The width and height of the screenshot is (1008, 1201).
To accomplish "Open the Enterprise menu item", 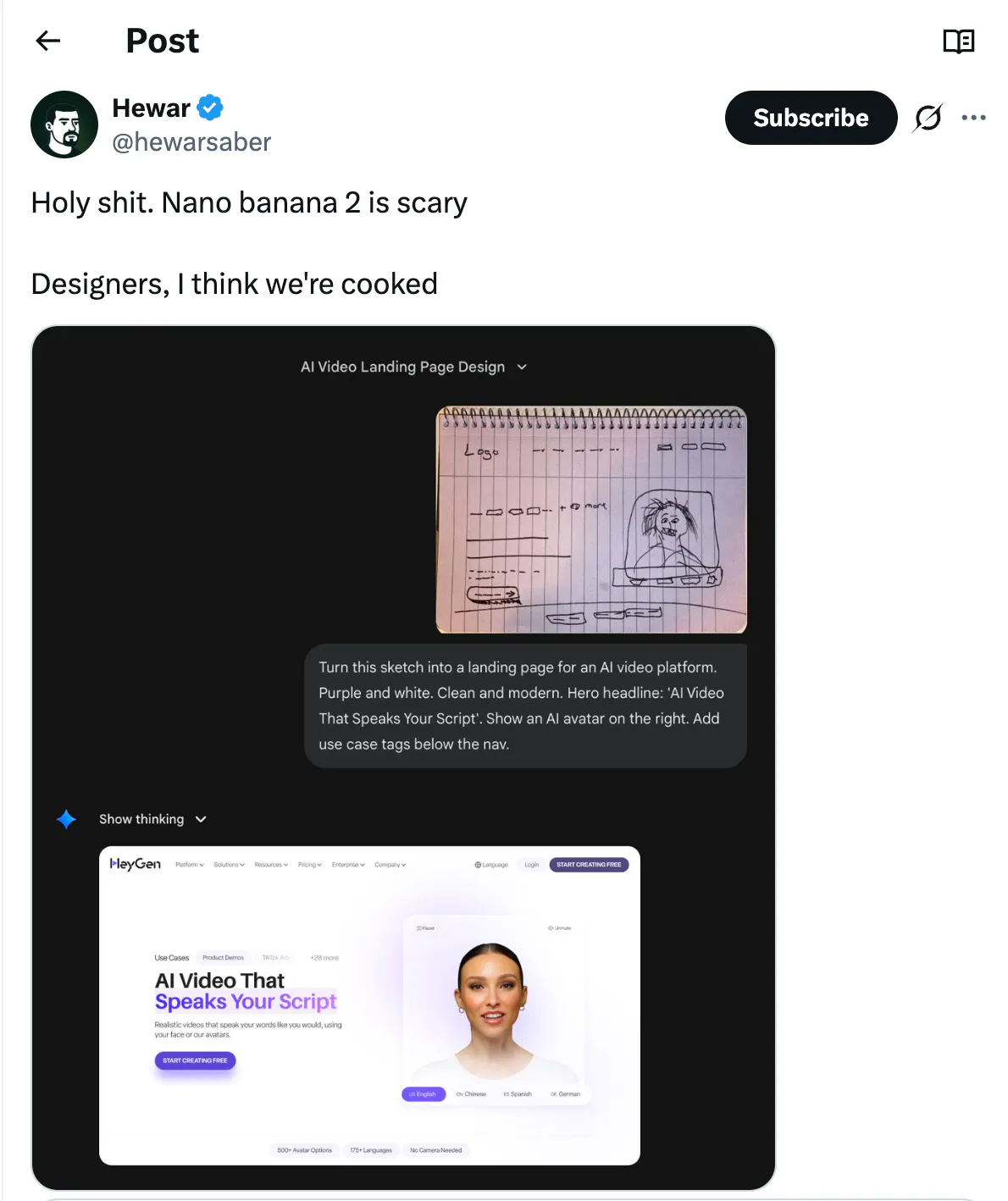I will point(348,865).
